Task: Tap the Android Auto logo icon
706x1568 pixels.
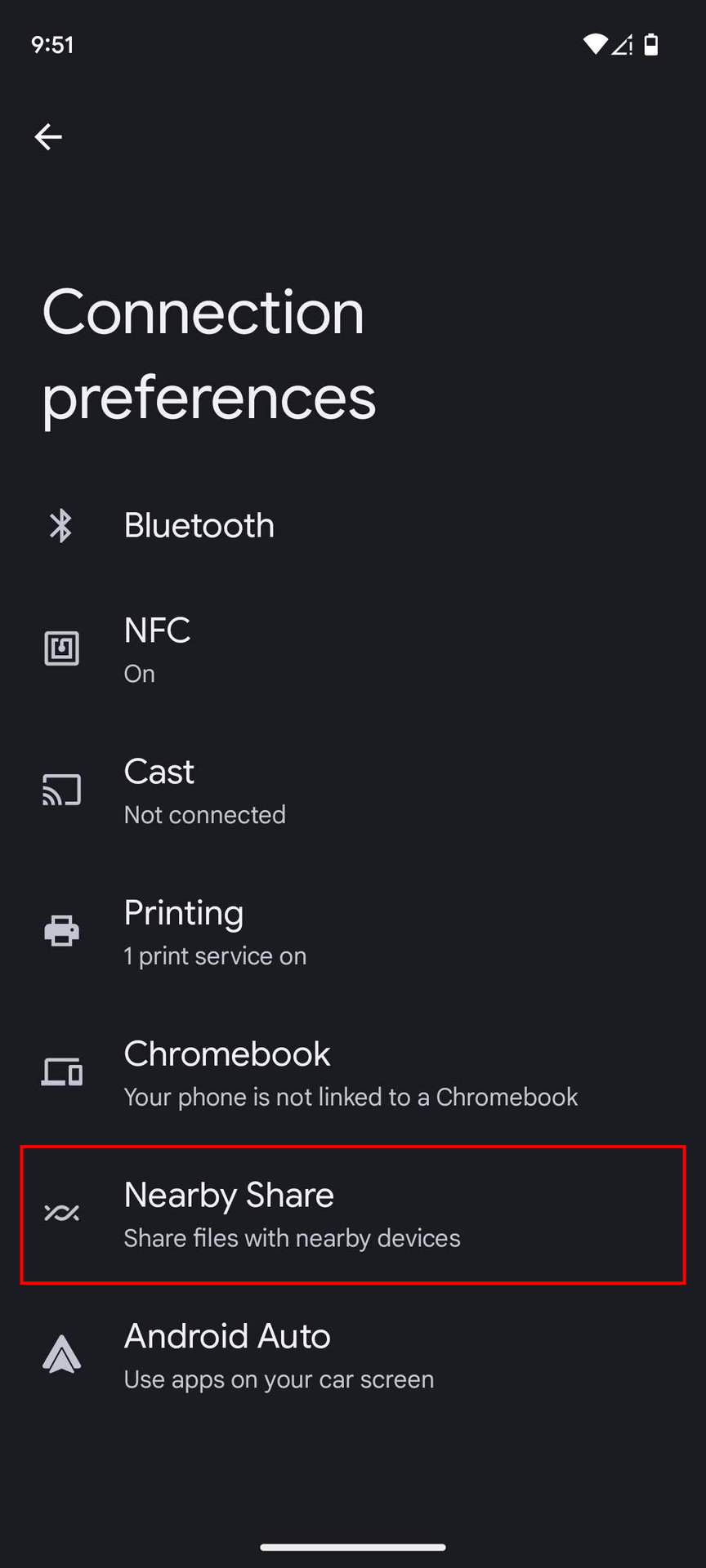Action: click(x=61, y=1355)
